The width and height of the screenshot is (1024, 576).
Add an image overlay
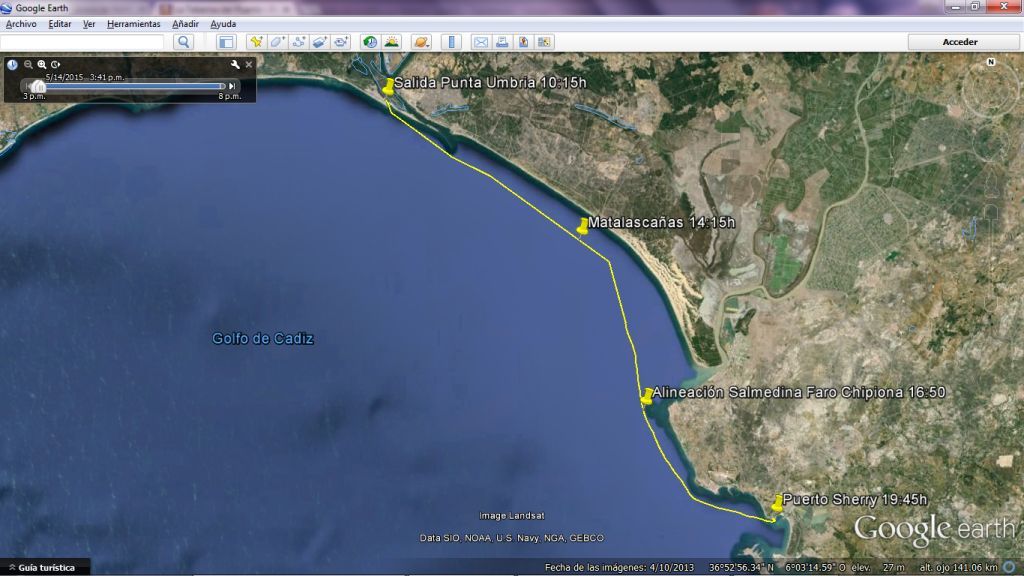click(319, 42)
